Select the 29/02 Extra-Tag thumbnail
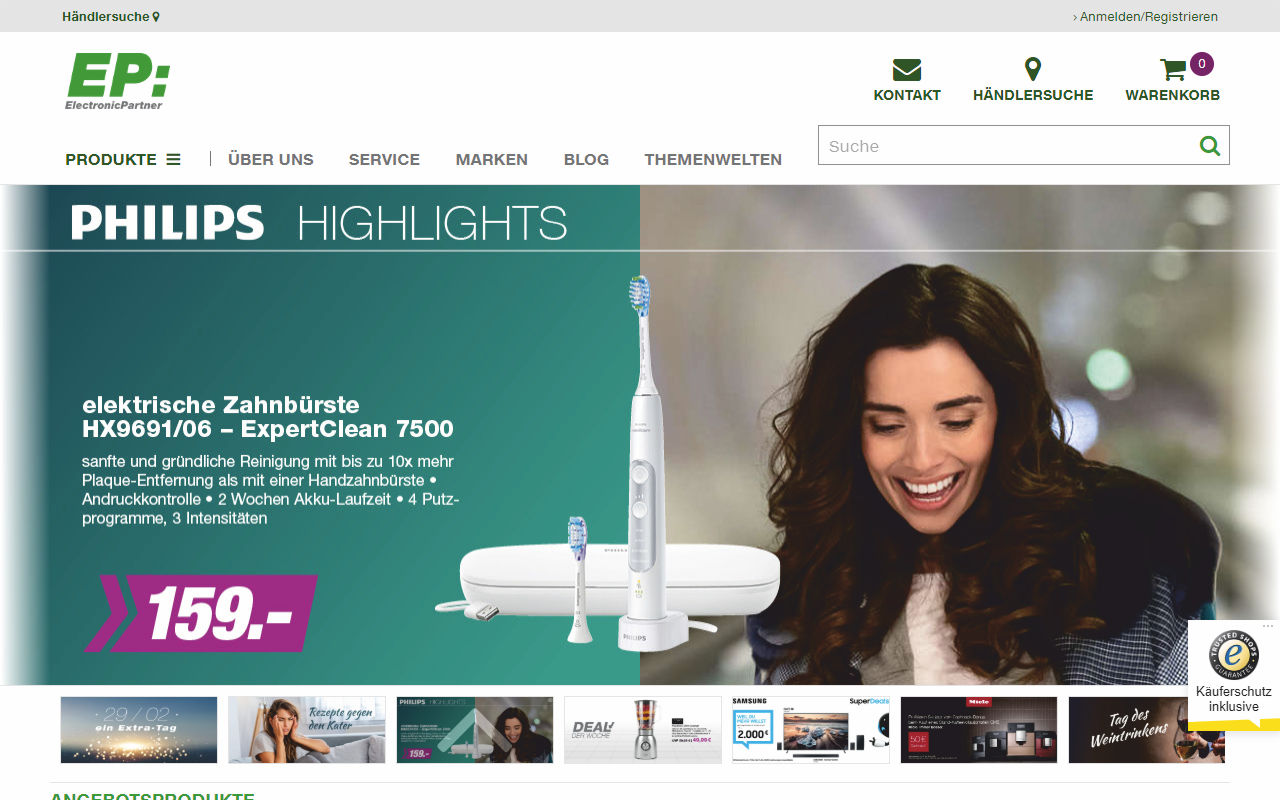This screenshot has height=800, width=1280. [x=139, y=730]
